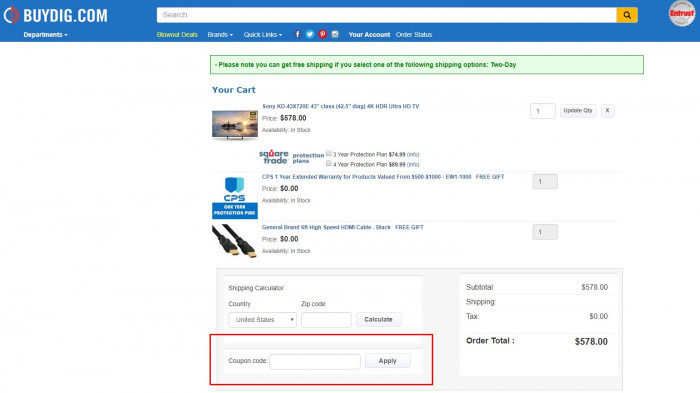Remove the Sony TV with X button
The image size is (700, 393).
point(607,110)
